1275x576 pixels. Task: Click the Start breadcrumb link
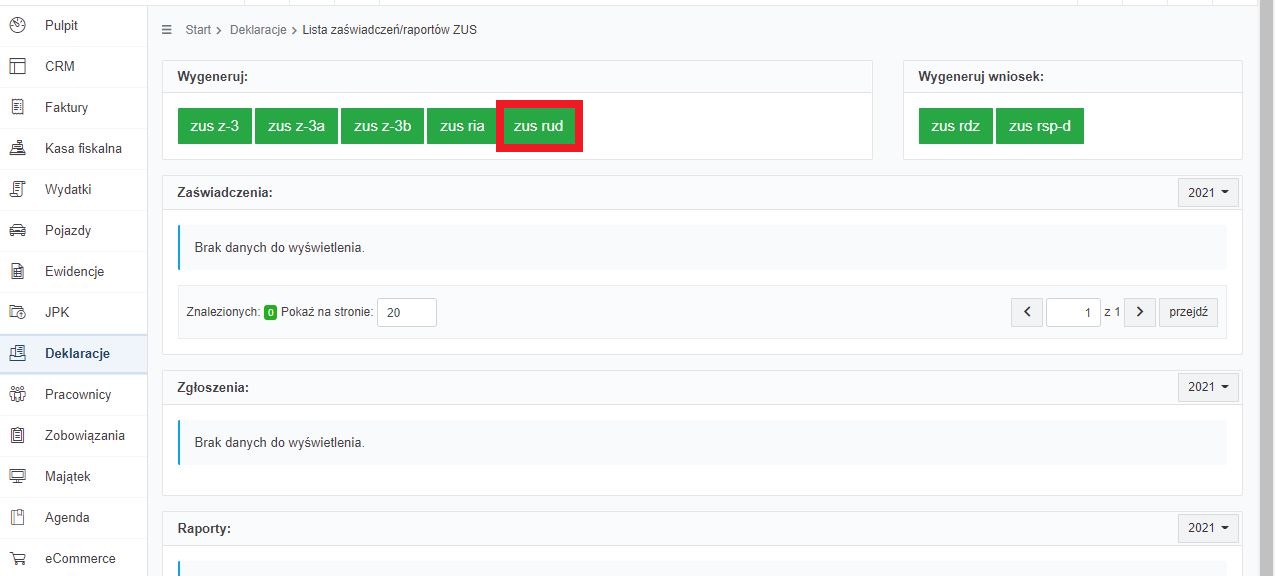[x=198, y=30]
